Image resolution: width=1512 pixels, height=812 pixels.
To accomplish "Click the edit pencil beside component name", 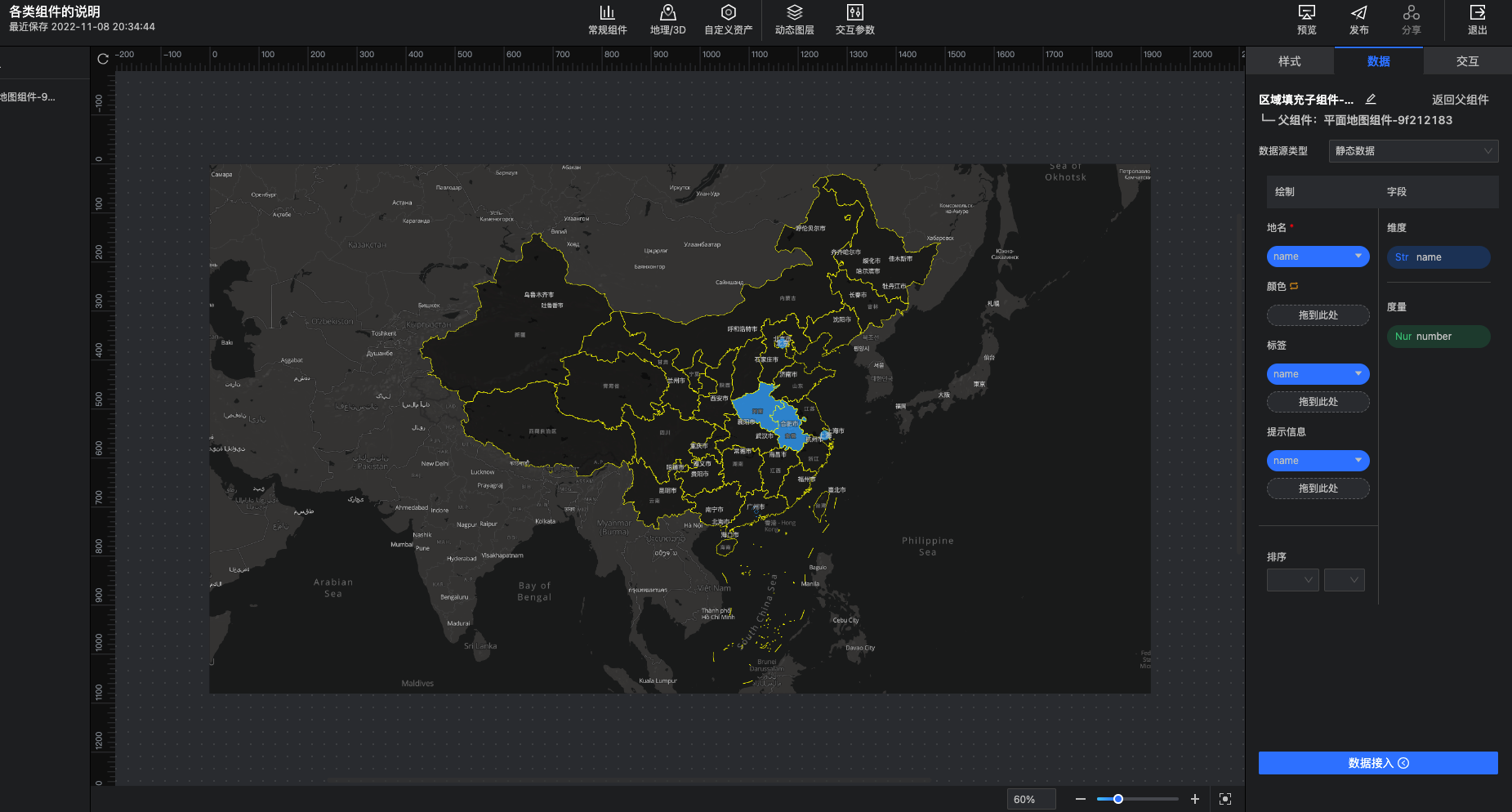I will [x=1371, y=99].
